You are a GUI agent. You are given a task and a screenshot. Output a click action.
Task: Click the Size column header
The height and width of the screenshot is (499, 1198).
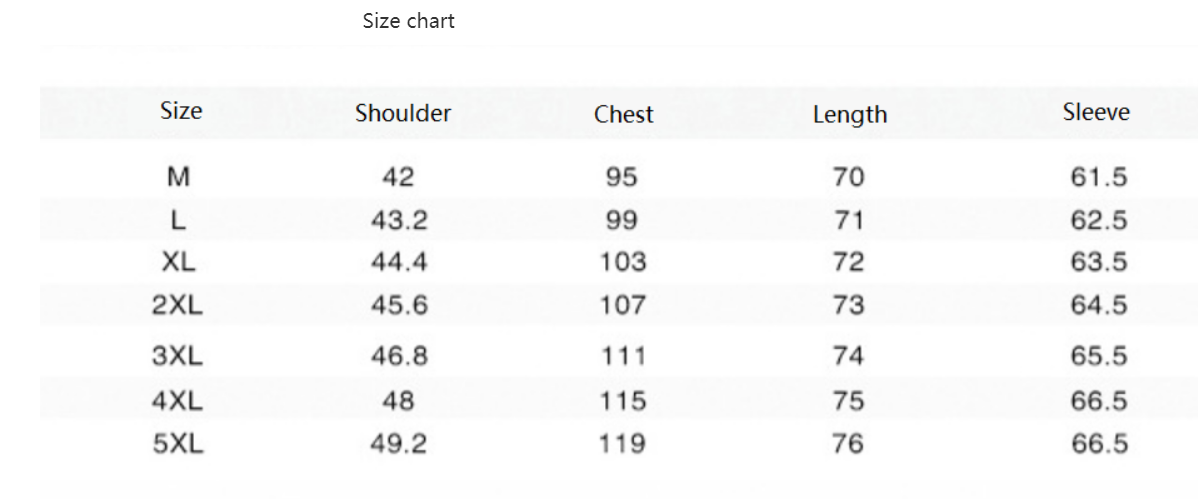coord(181,111)
